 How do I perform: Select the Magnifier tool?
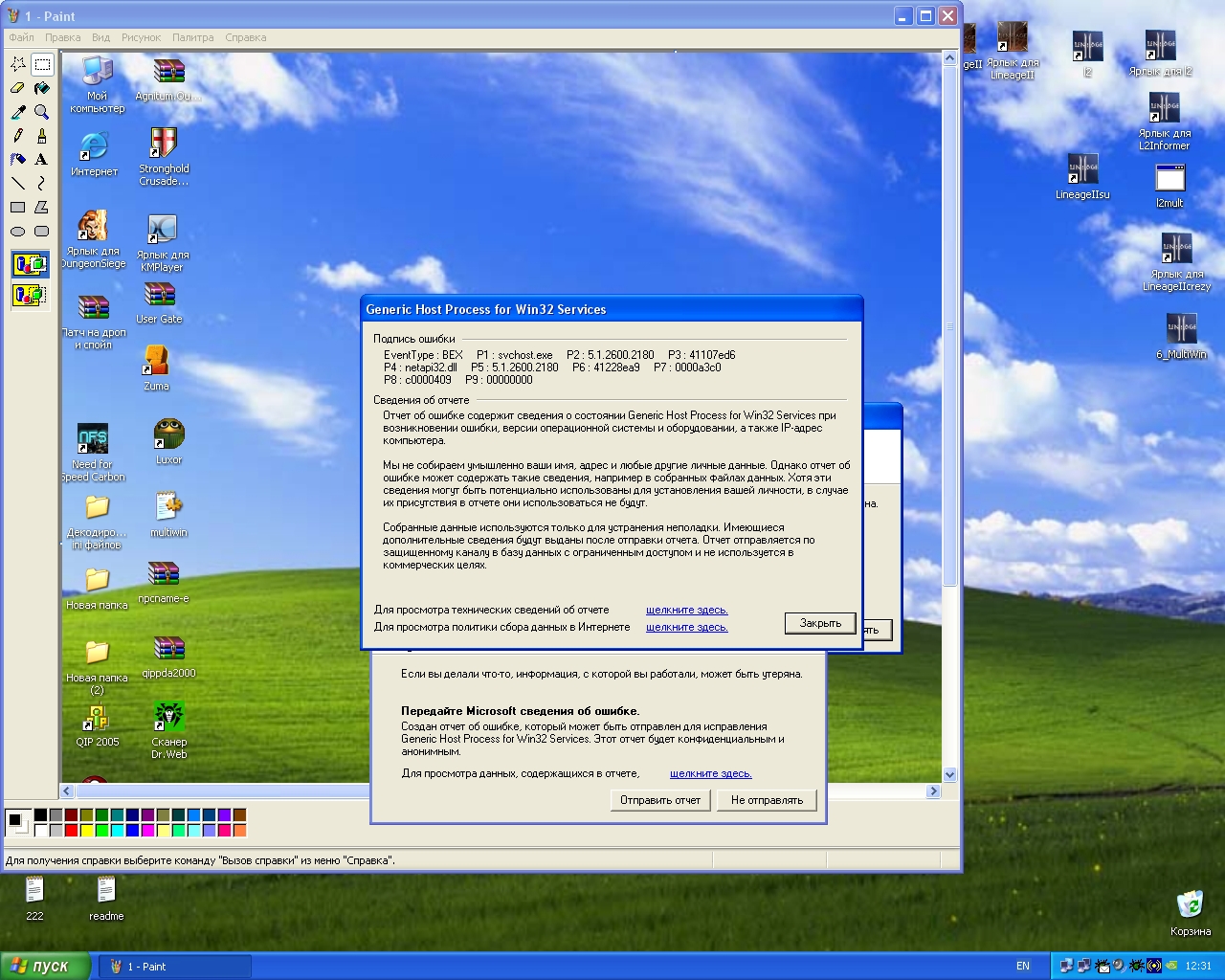point(42,112)
